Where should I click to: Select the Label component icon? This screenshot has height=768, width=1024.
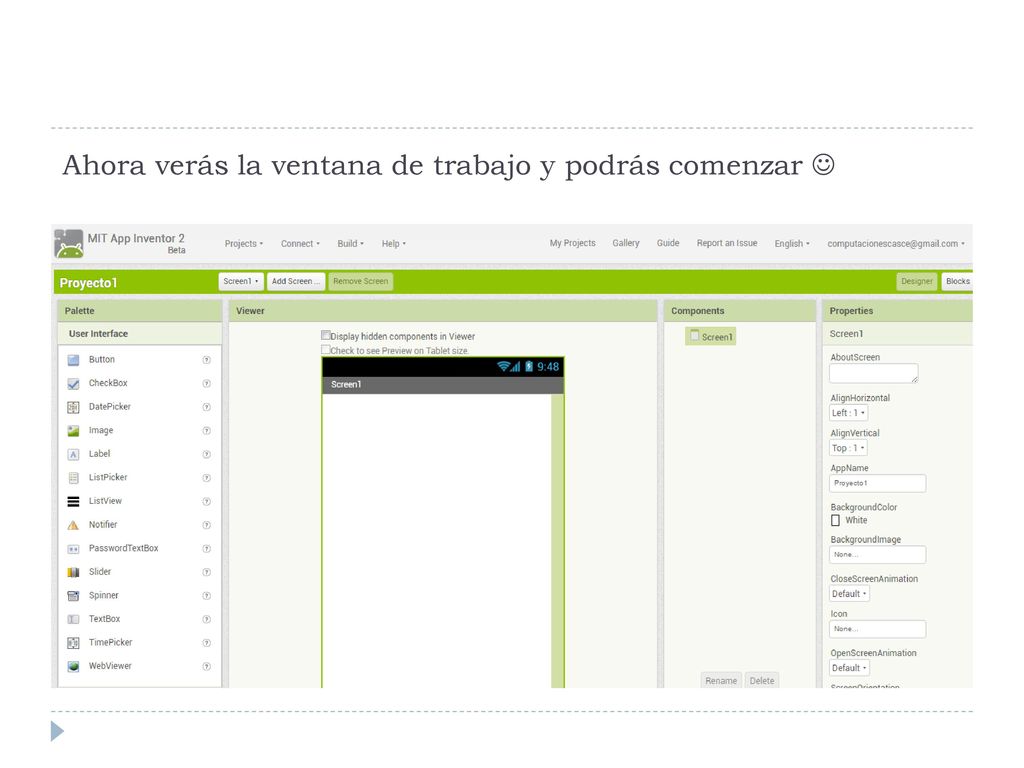click(73, 454)
